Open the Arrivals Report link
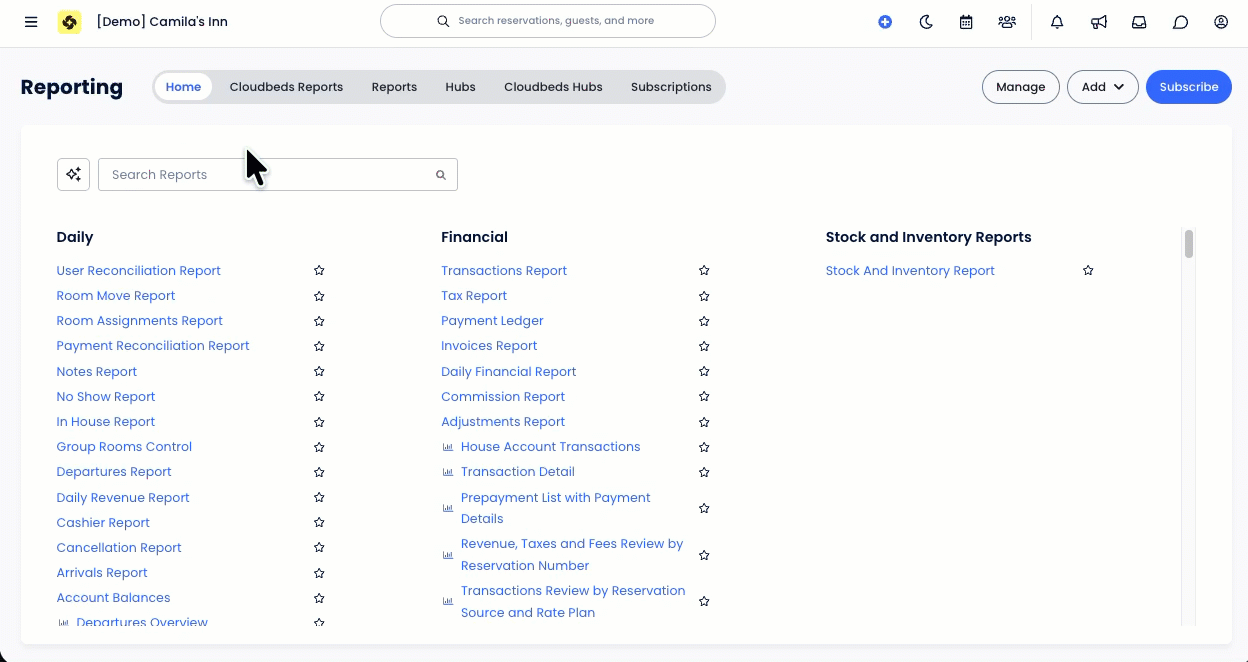1248x662 pixels. (102, 573)
